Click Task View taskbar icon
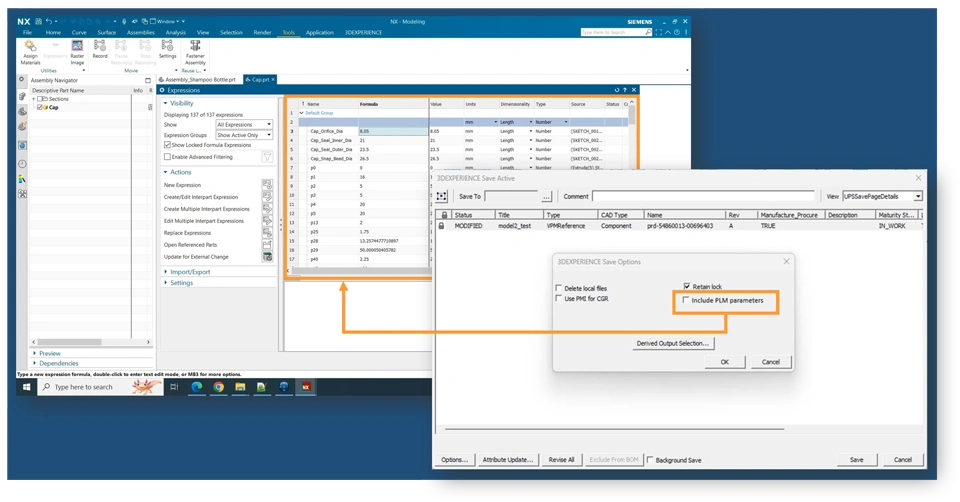960x502 pixels. point(174,387)
